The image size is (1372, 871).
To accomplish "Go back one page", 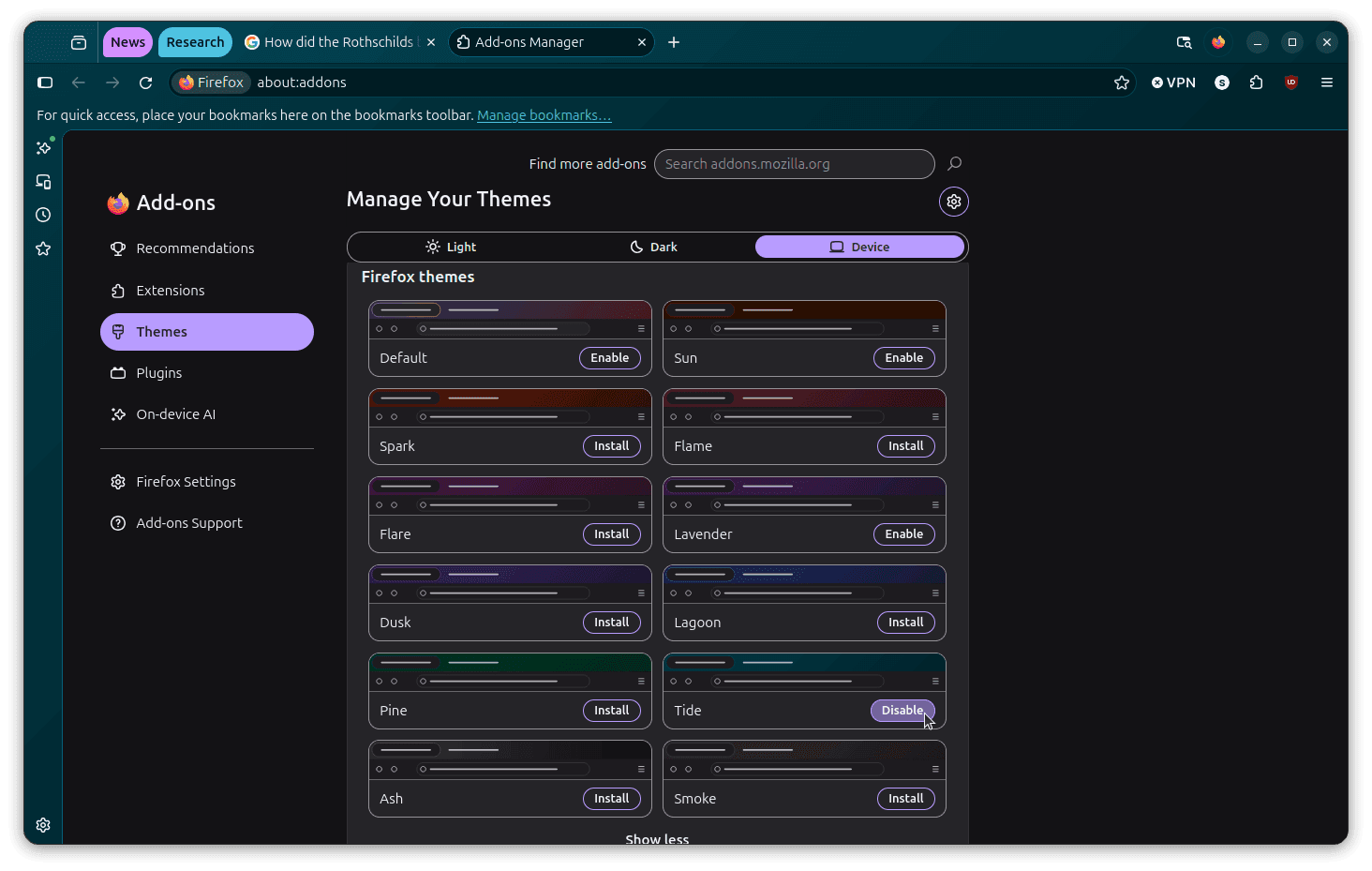I will click(x=79, y=83).
